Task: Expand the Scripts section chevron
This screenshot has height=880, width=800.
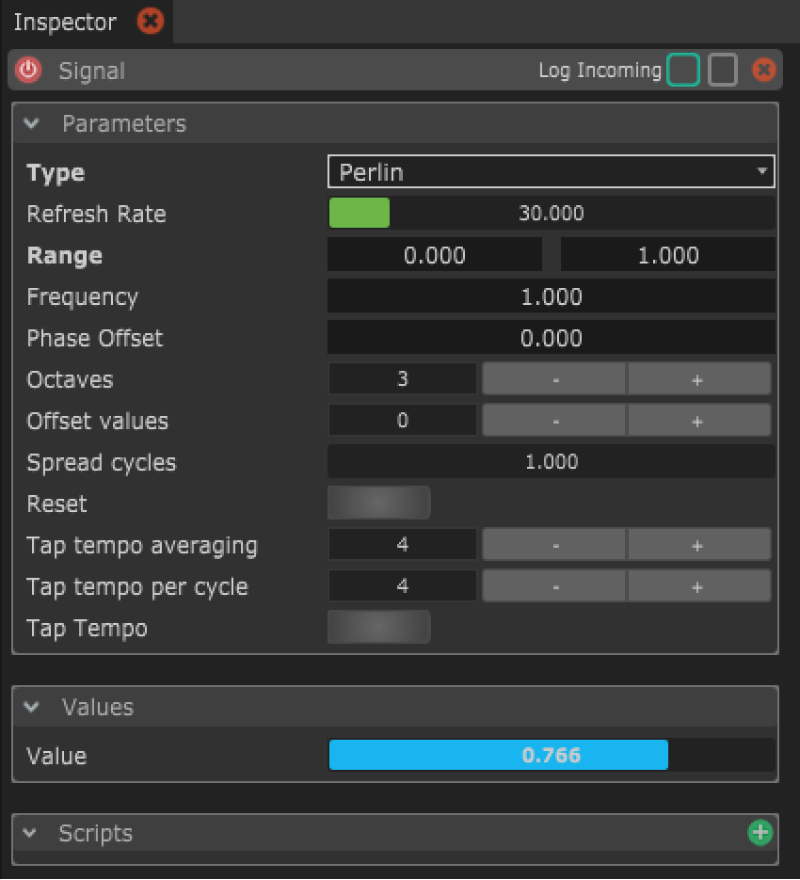Action: (x=32, y=833)
